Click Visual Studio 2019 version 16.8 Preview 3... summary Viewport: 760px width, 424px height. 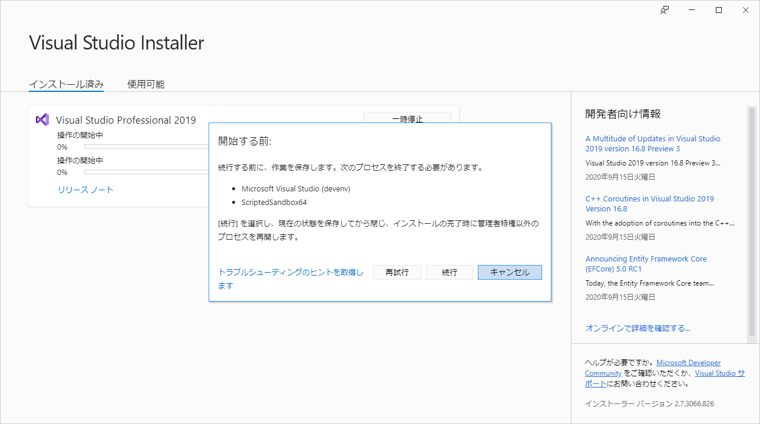click(x=653, y=163)
